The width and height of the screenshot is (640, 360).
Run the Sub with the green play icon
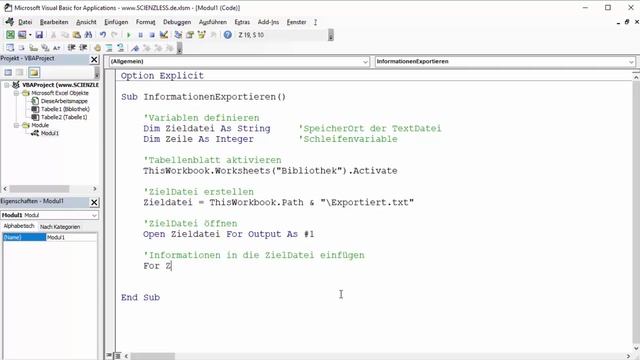tap(129, 35)
